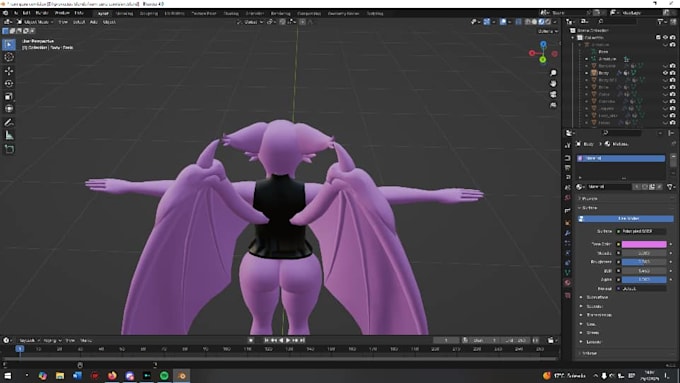Open the Edit menu
This screenshot has height=383, width=680.
click(26, 13)
